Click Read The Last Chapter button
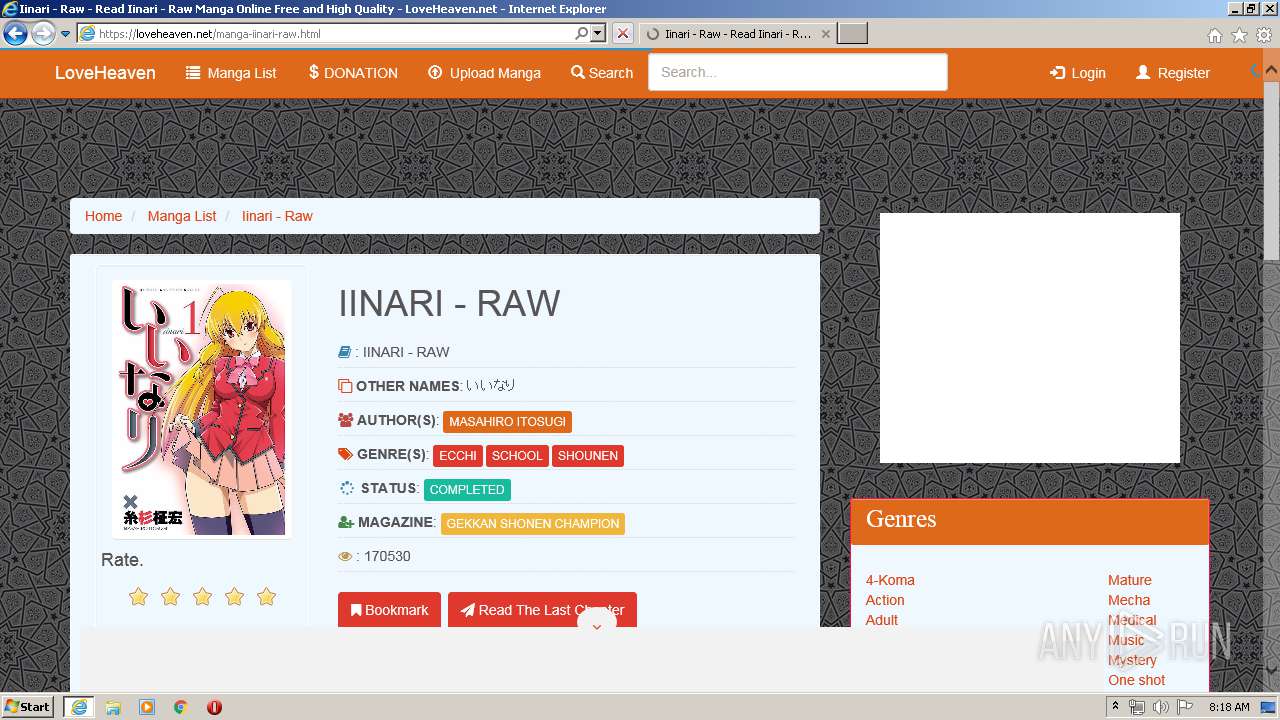1280x720 pixels. click(542, 610)
